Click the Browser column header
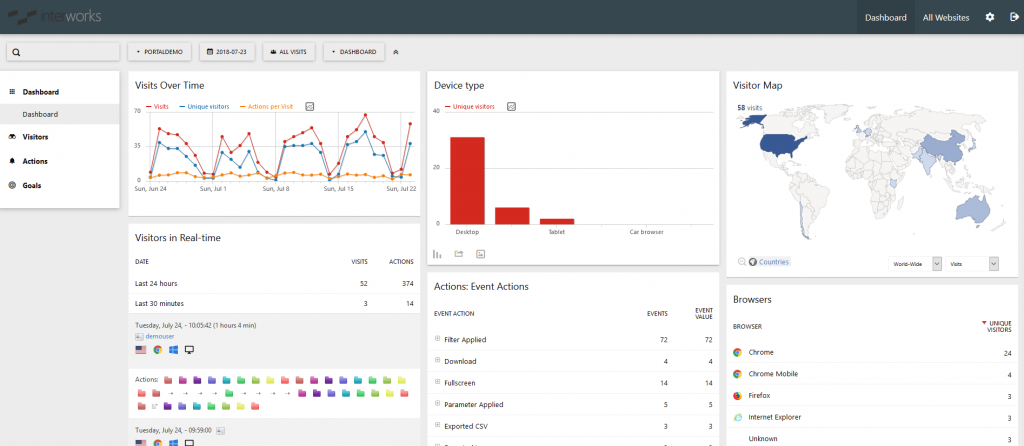1024x446 pixels. [747, 327]
